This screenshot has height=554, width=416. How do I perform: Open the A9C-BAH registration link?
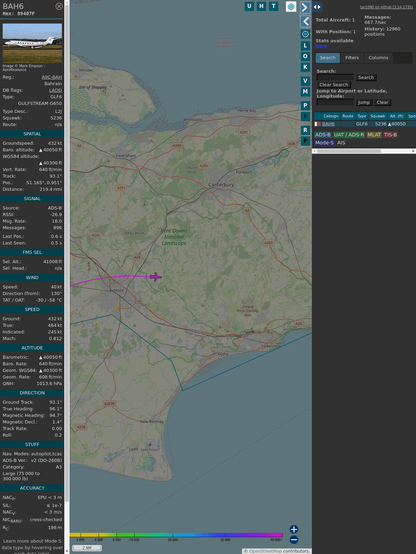[x=52, y=77]
